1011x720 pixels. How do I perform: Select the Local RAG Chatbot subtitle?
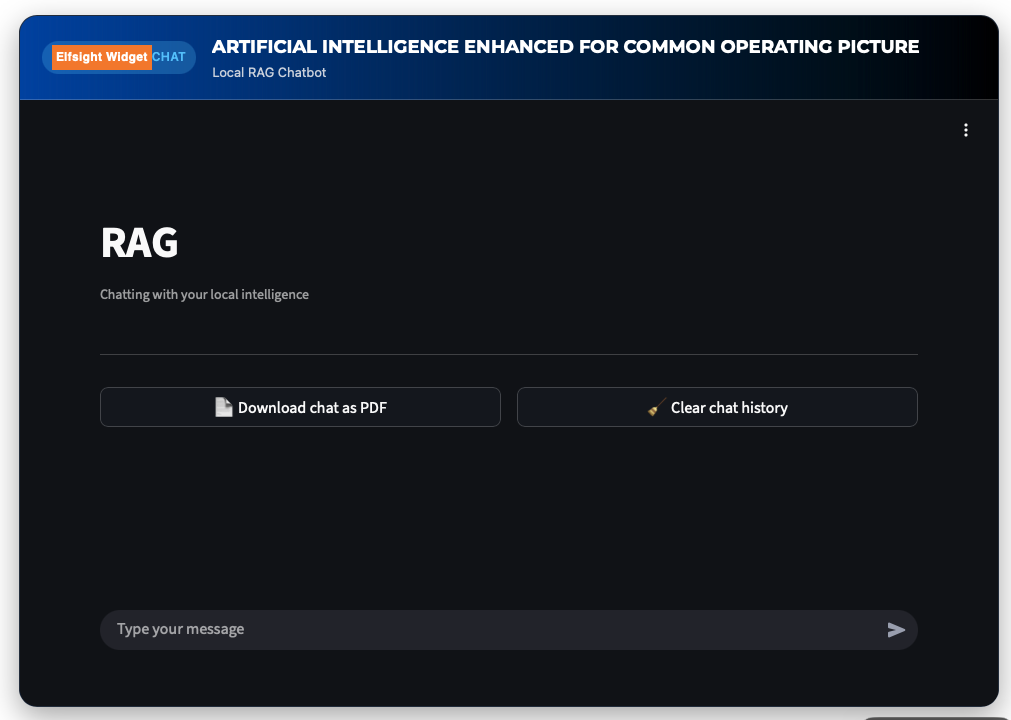(269, 73)
